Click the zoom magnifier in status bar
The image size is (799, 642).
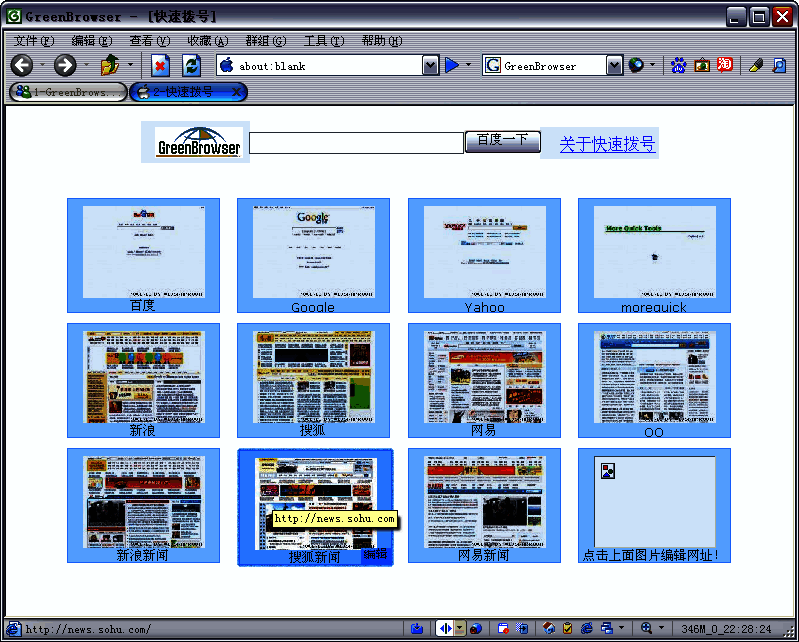[646, 628]
